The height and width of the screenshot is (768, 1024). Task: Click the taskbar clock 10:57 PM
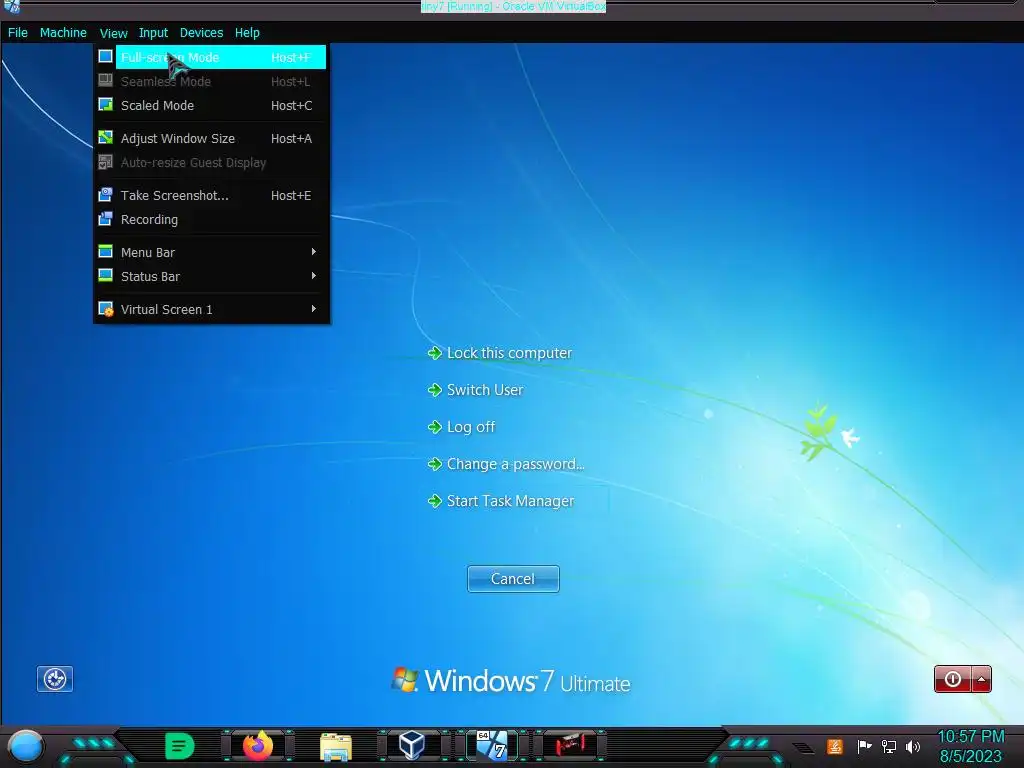pyautogui.click(x=971, y=737)
